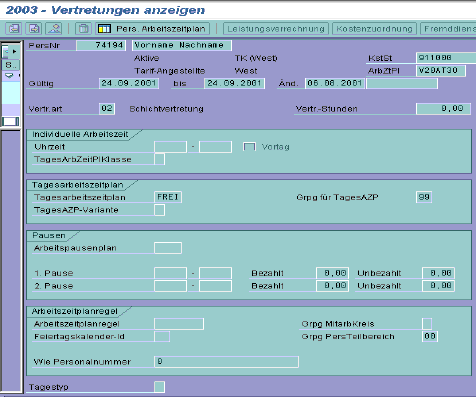Click the left panel horizontal scrollbar
Viewport: 476px width, 397px height.
click(10, 121)
